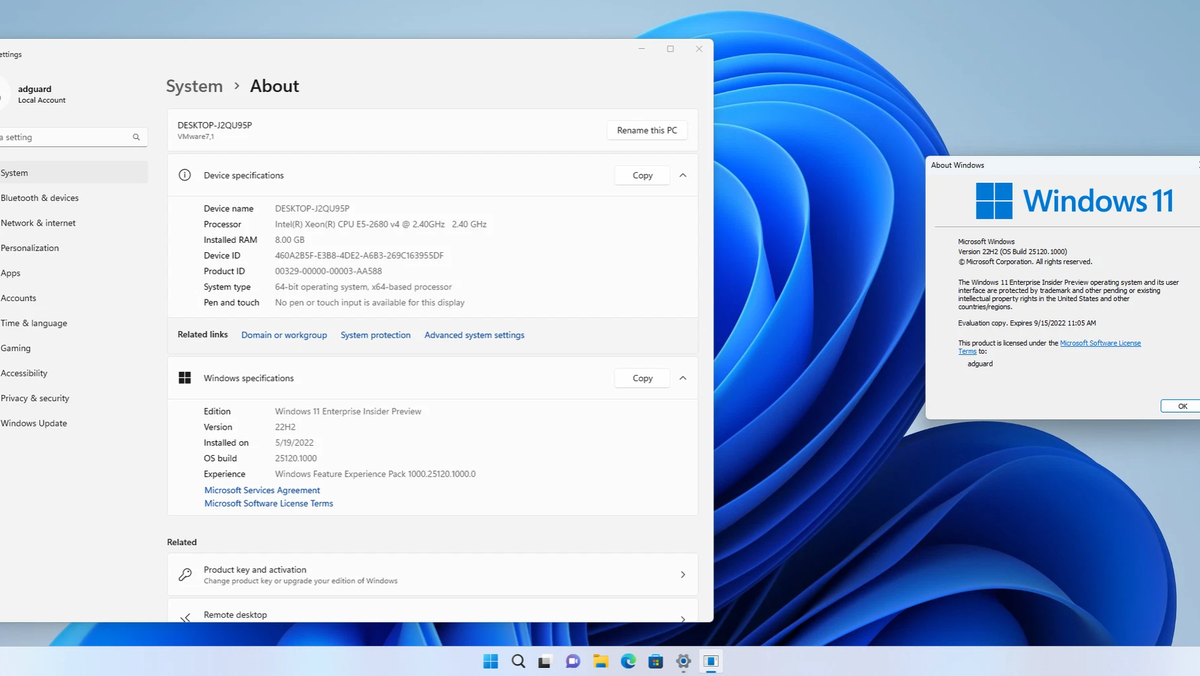Open the Domain or workgroup link
1200x676 pixels.
pyautogui.click(x=284, y=335)
